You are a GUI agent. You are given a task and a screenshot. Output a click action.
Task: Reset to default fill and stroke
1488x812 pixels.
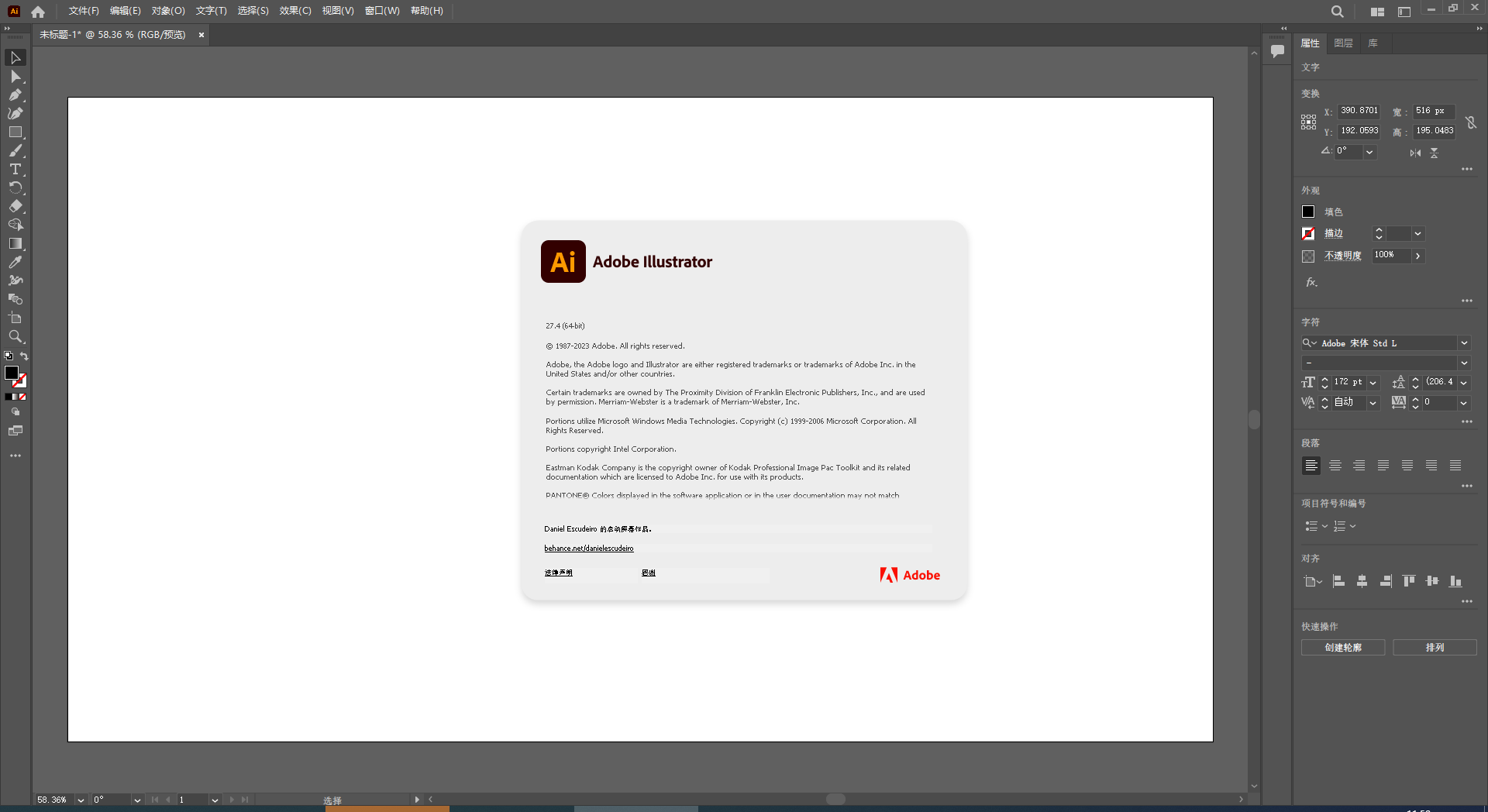tap(9, 356)
